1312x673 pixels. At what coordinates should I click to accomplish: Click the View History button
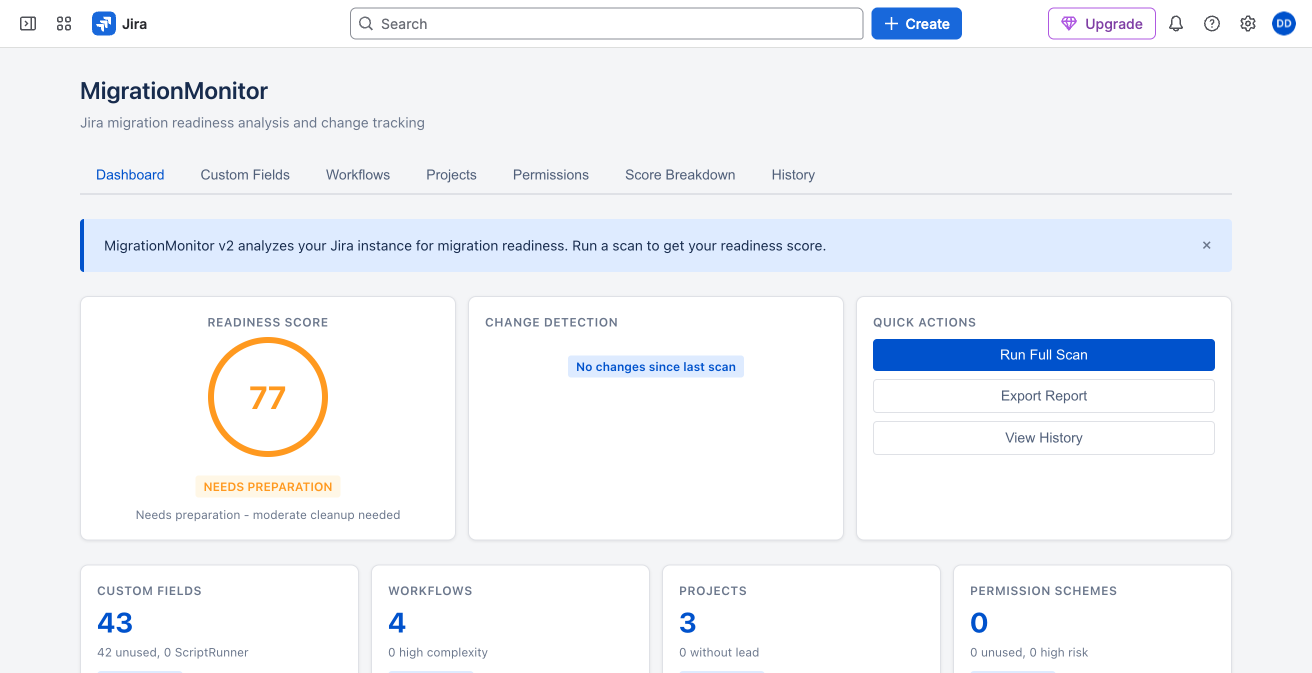coord(1043,438)
